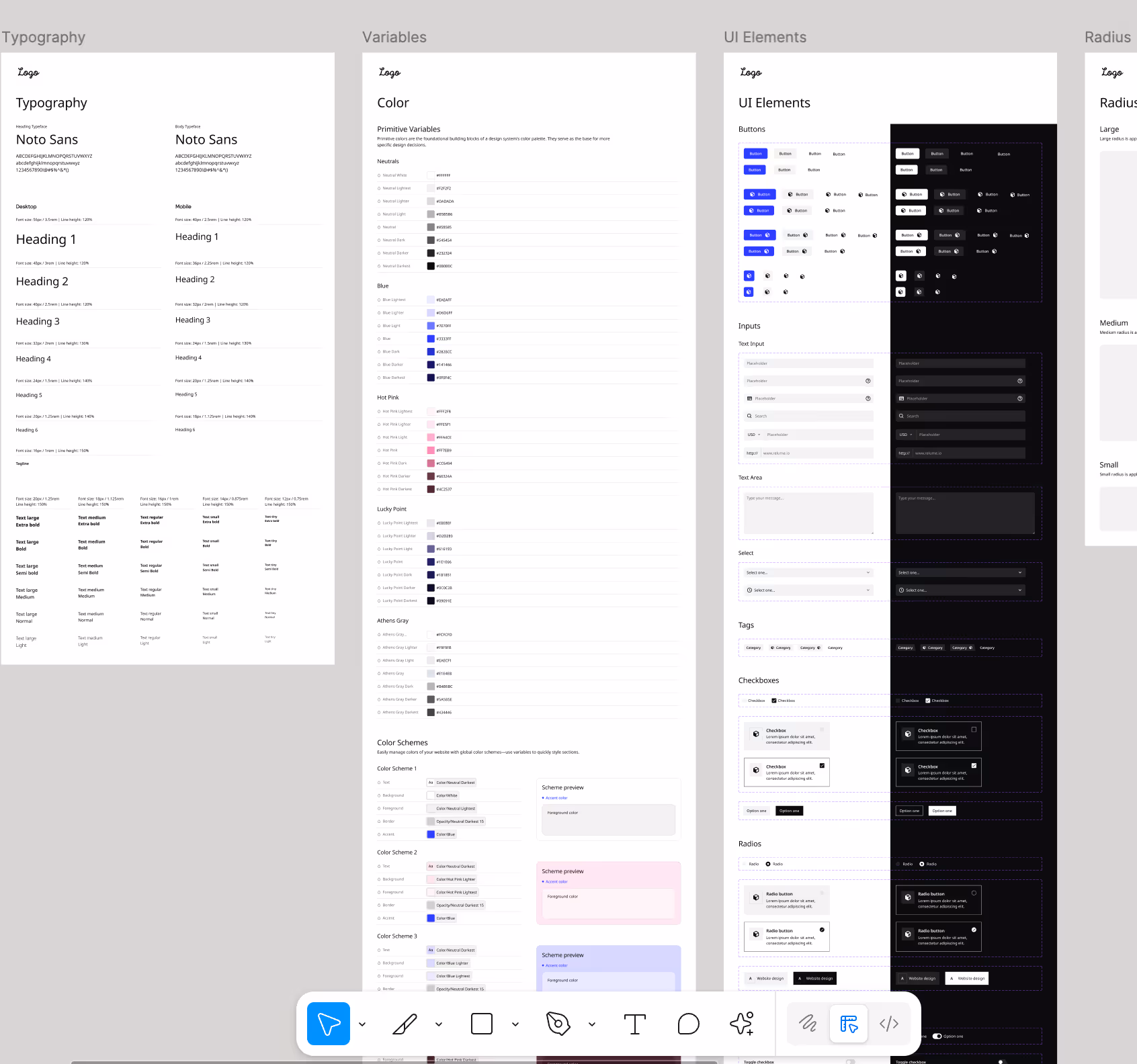The height and width of the screenshot is (1064, 1137).
Task: Click the Logo in the Typography frame
Action: [x=28, y=73]
